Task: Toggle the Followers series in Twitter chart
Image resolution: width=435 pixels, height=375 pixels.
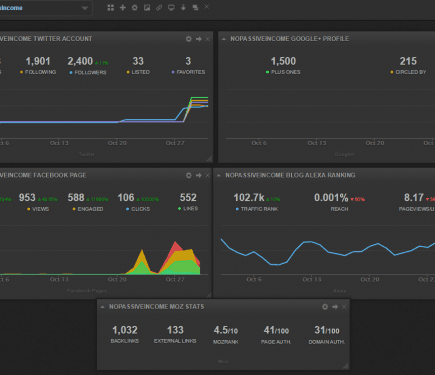Action: click(88, 72)
